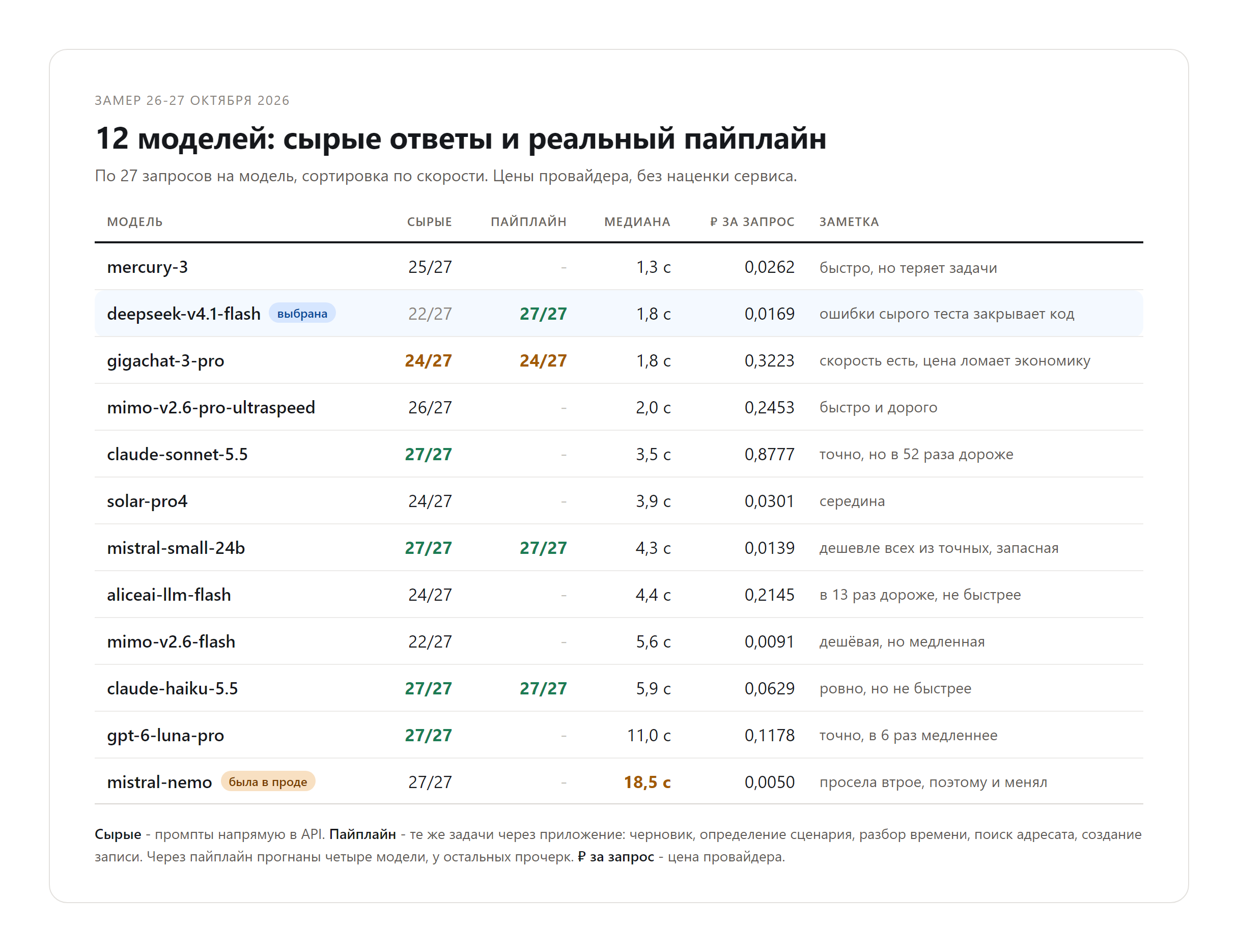
Task: Click the ЗАМЕТКА column header
Action: point(849,221)
